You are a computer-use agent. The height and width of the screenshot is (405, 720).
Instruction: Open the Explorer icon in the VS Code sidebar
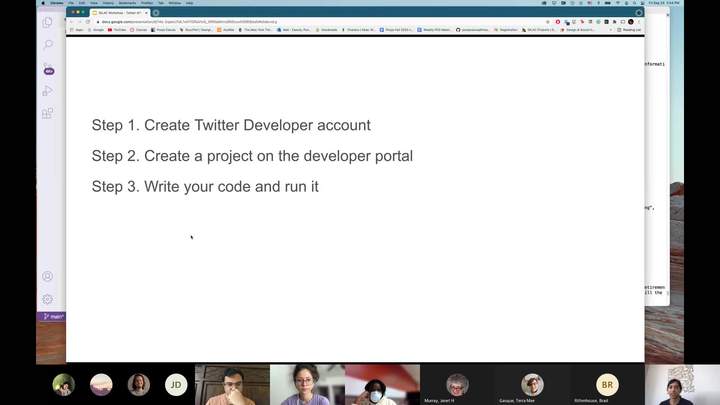coord(47,22)
